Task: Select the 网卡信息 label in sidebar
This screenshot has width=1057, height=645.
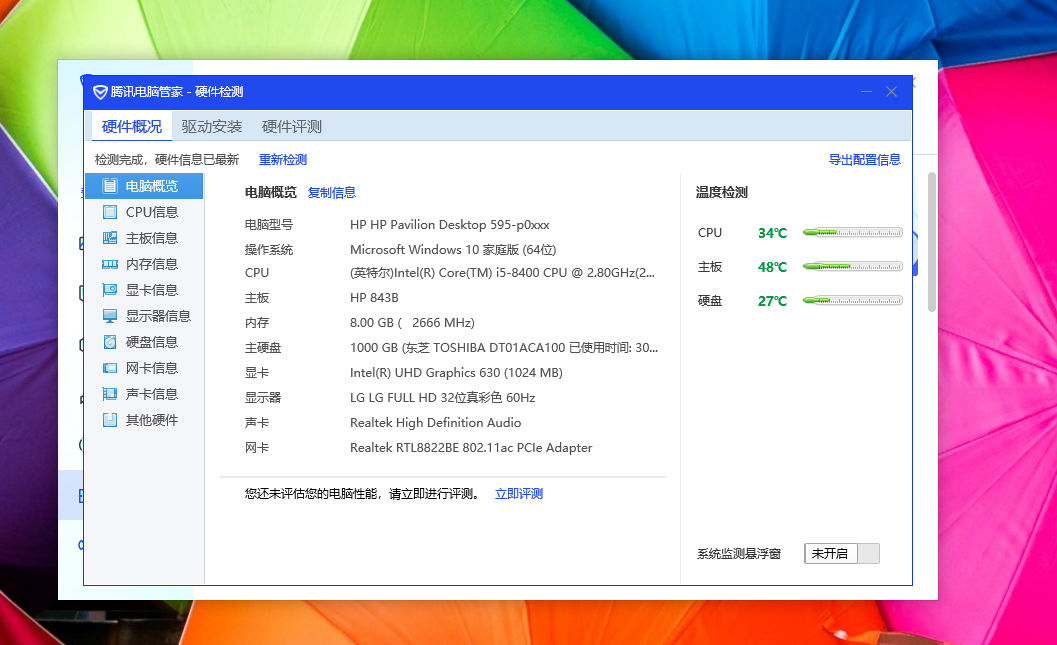Action: pyautogui.click(x=152, y=368)
